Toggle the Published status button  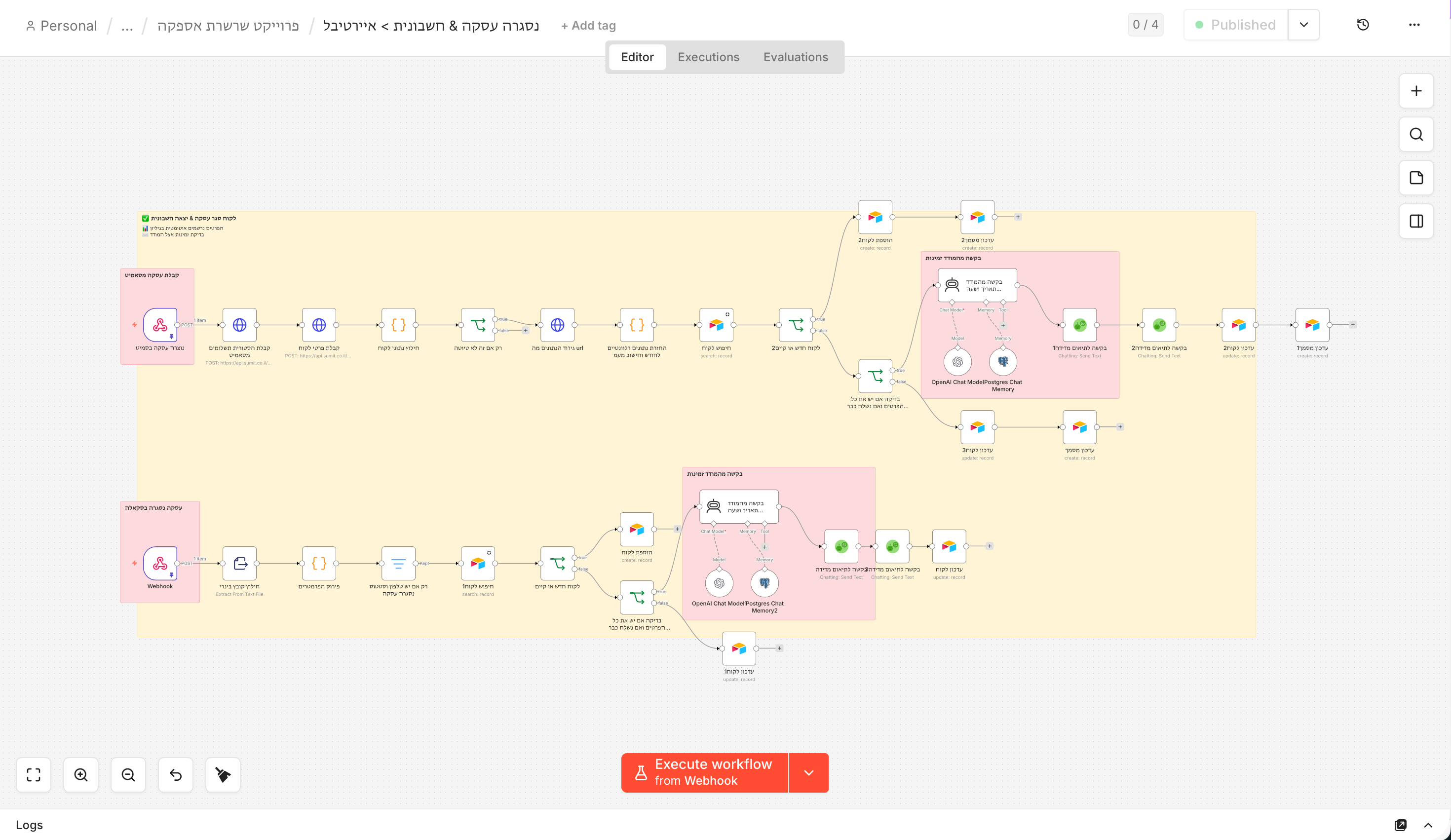(x=1236, y=25)
